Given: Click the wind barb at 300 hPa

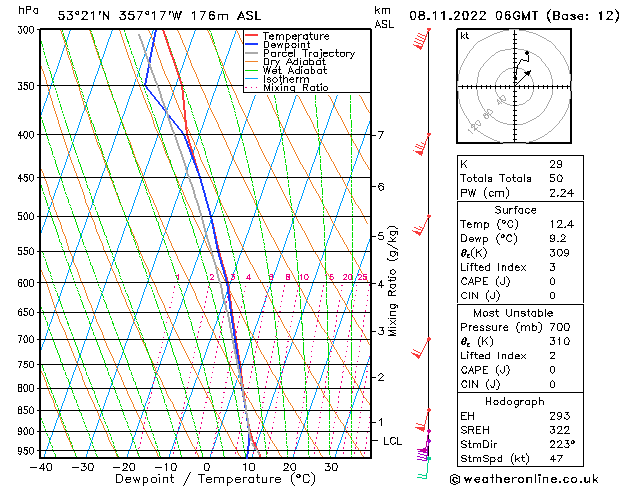Looking at the screenshot, I should [422, 39].
